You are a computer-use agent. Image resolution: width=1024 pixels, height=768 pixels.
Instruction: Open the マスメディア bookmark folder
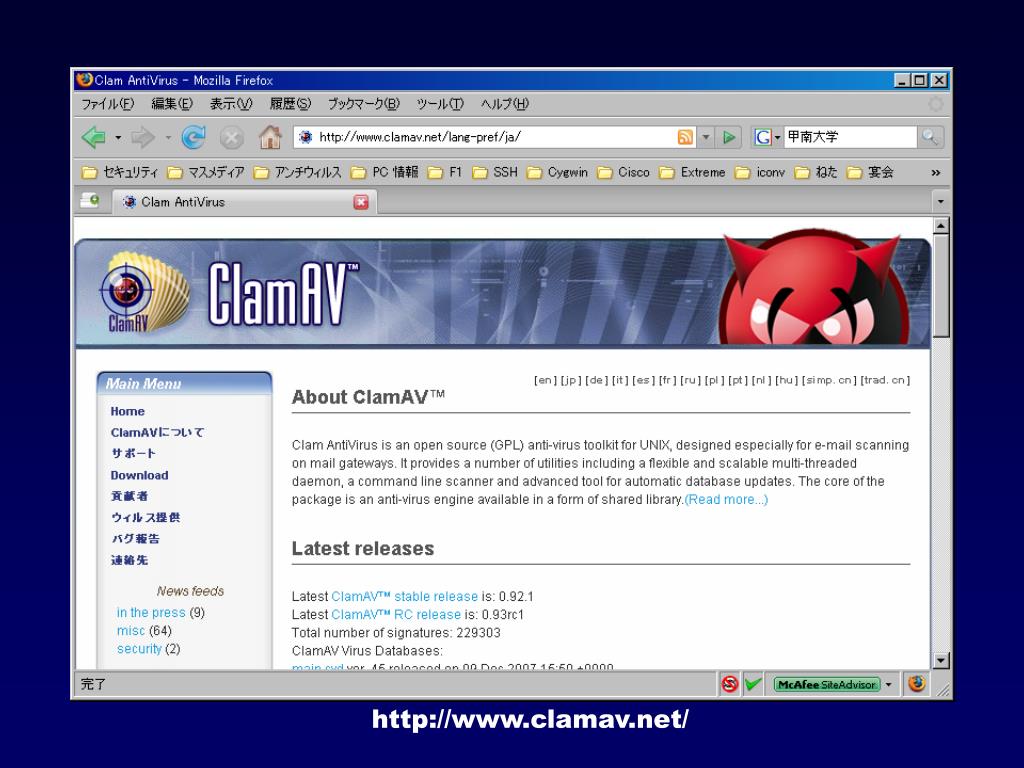pyautogui.click(x=206, y=172)
